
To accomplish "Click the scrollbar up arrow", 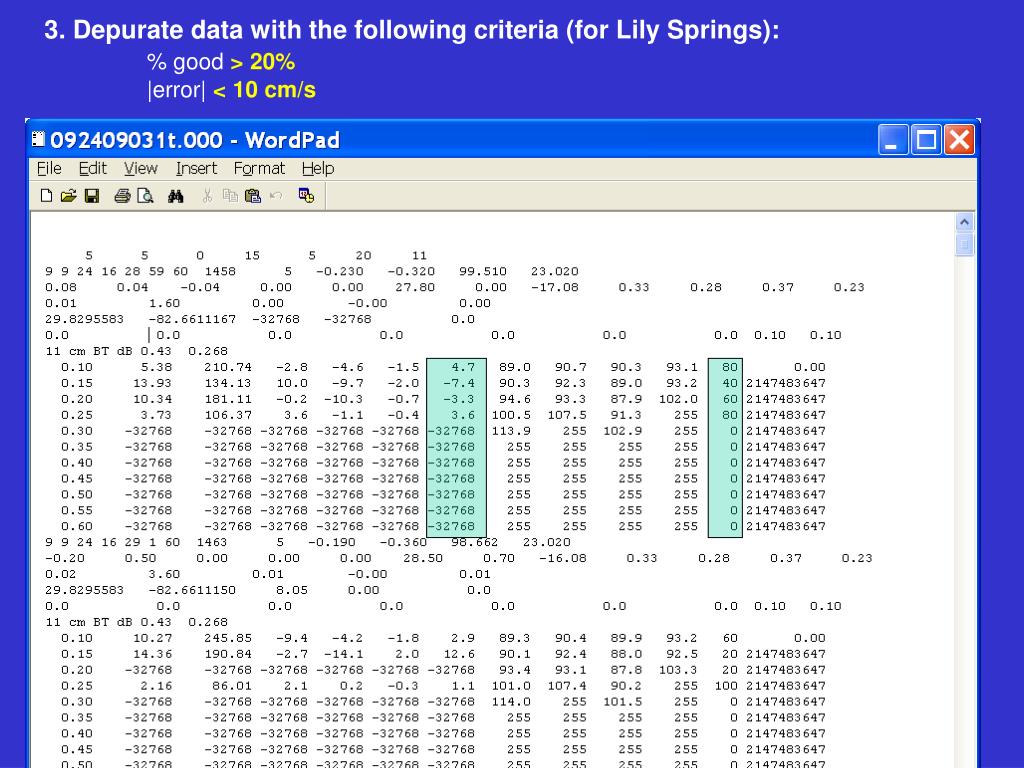I will pos(965,222).
